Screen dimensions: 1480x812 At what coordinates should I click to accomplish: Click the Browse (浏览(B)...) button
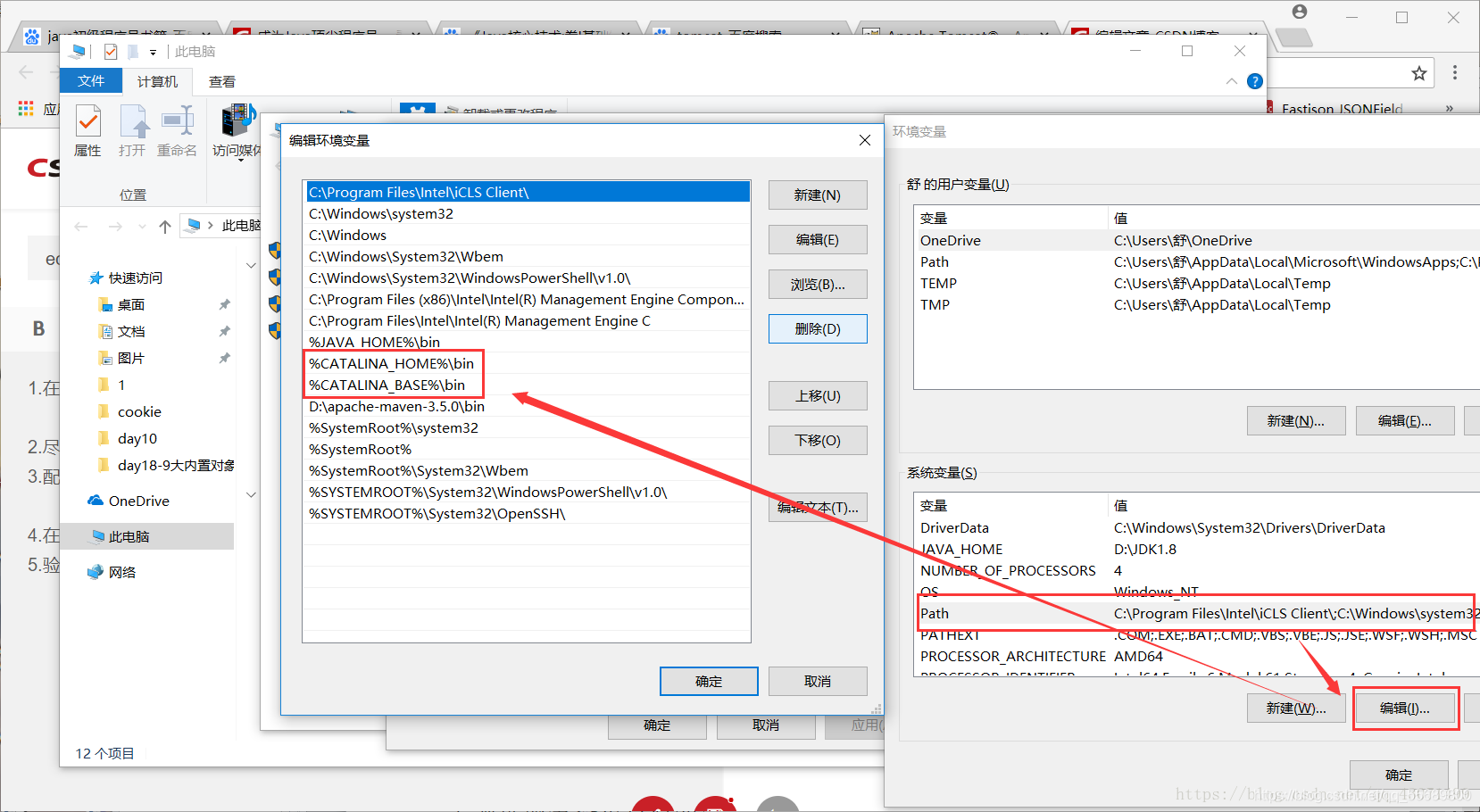(x=818, y=285)
